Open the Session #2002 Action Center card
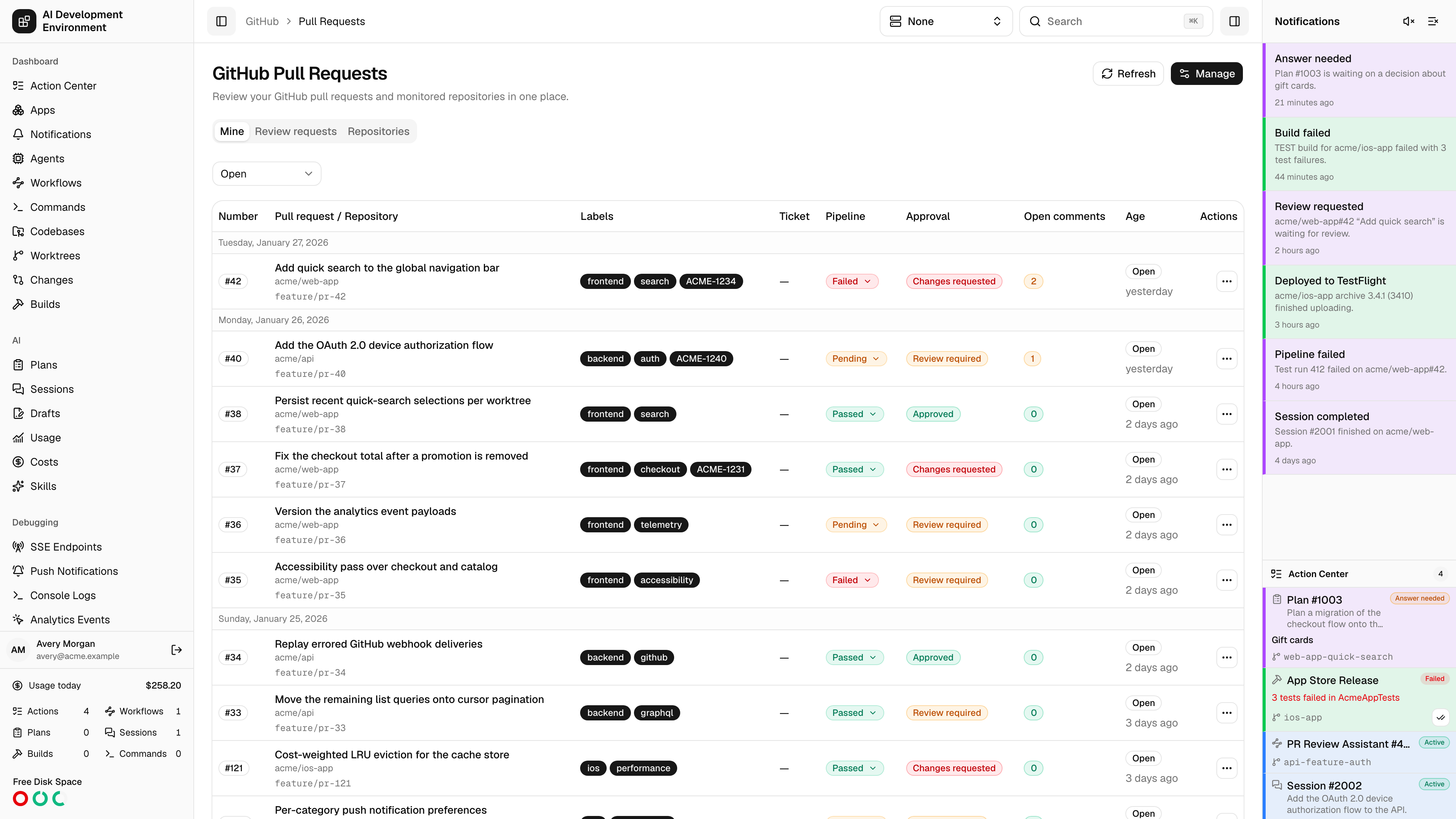The image size is (1456, 819). pos(1359,797)
